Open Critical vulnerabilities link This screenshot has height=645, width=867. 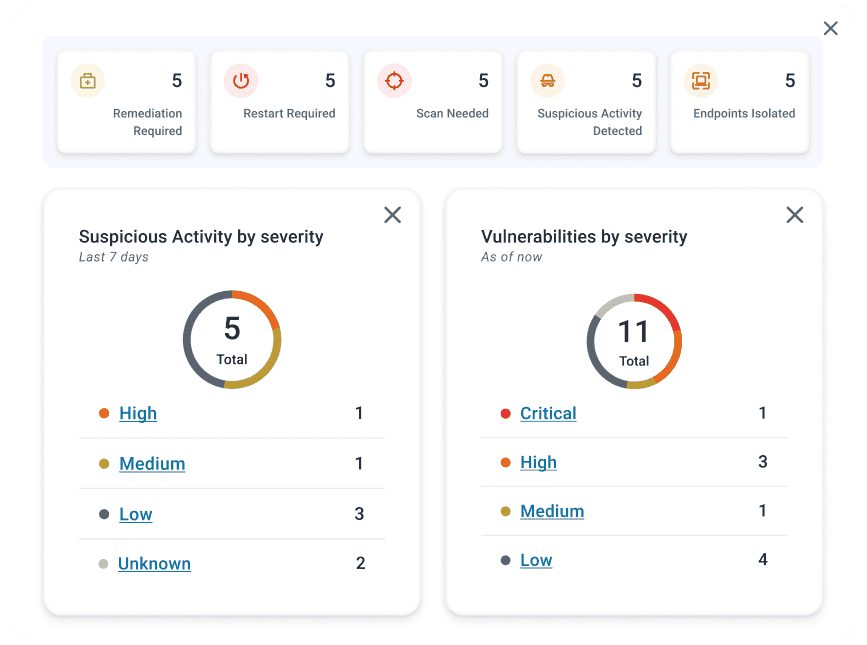tap(548, 414)
